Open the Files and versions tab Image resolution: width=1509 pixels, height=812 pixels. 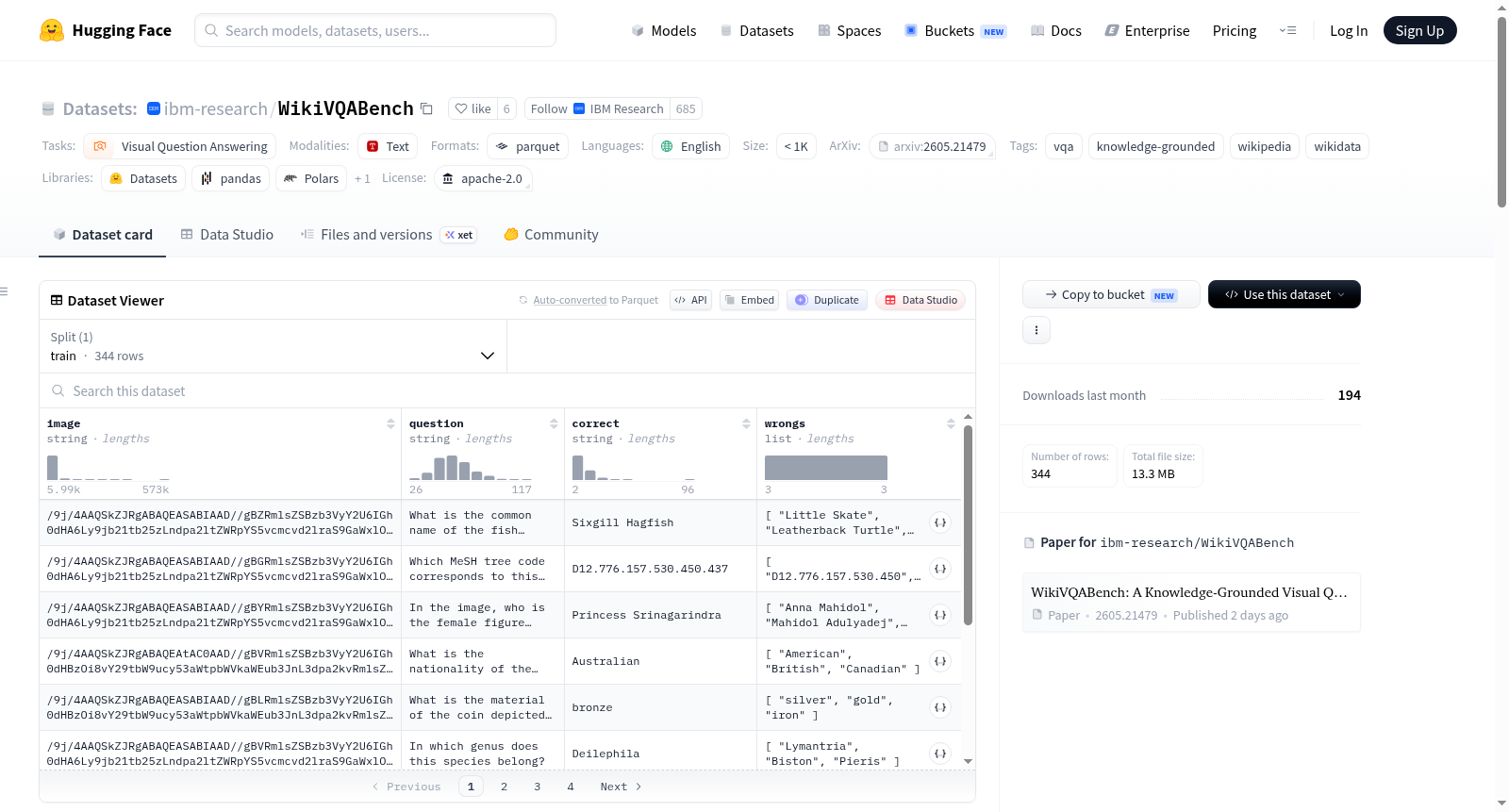tap(389, 235)
